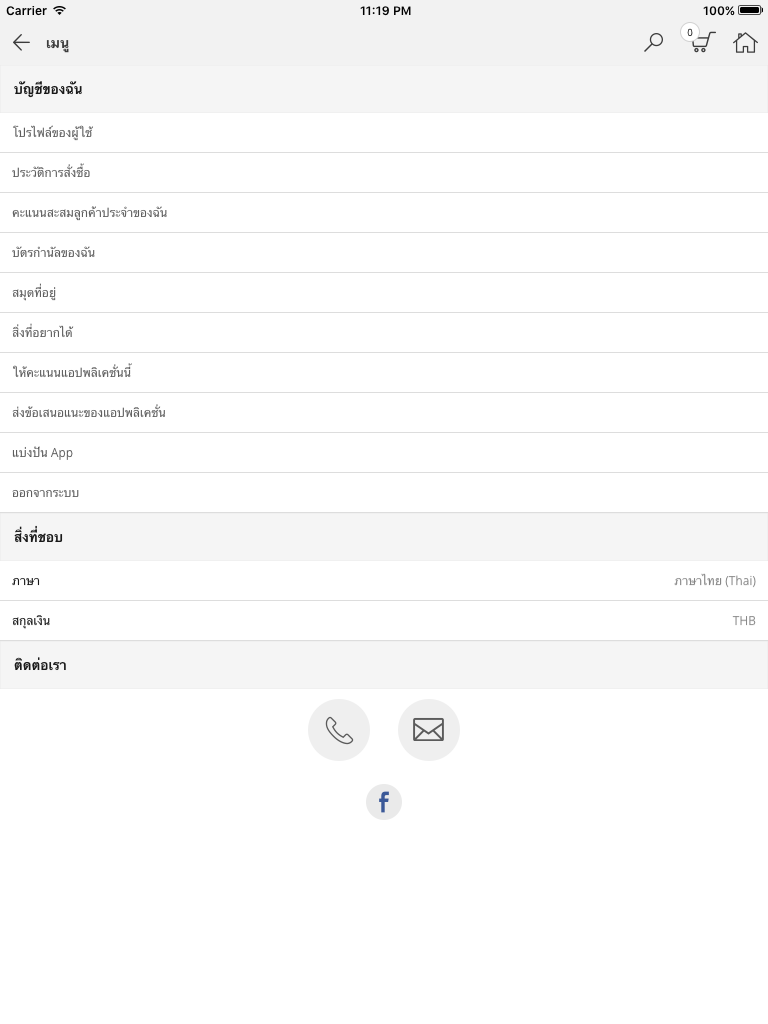Open สมุดที่อยู่ address book
768x1024 pixels.
pos(384,293)
